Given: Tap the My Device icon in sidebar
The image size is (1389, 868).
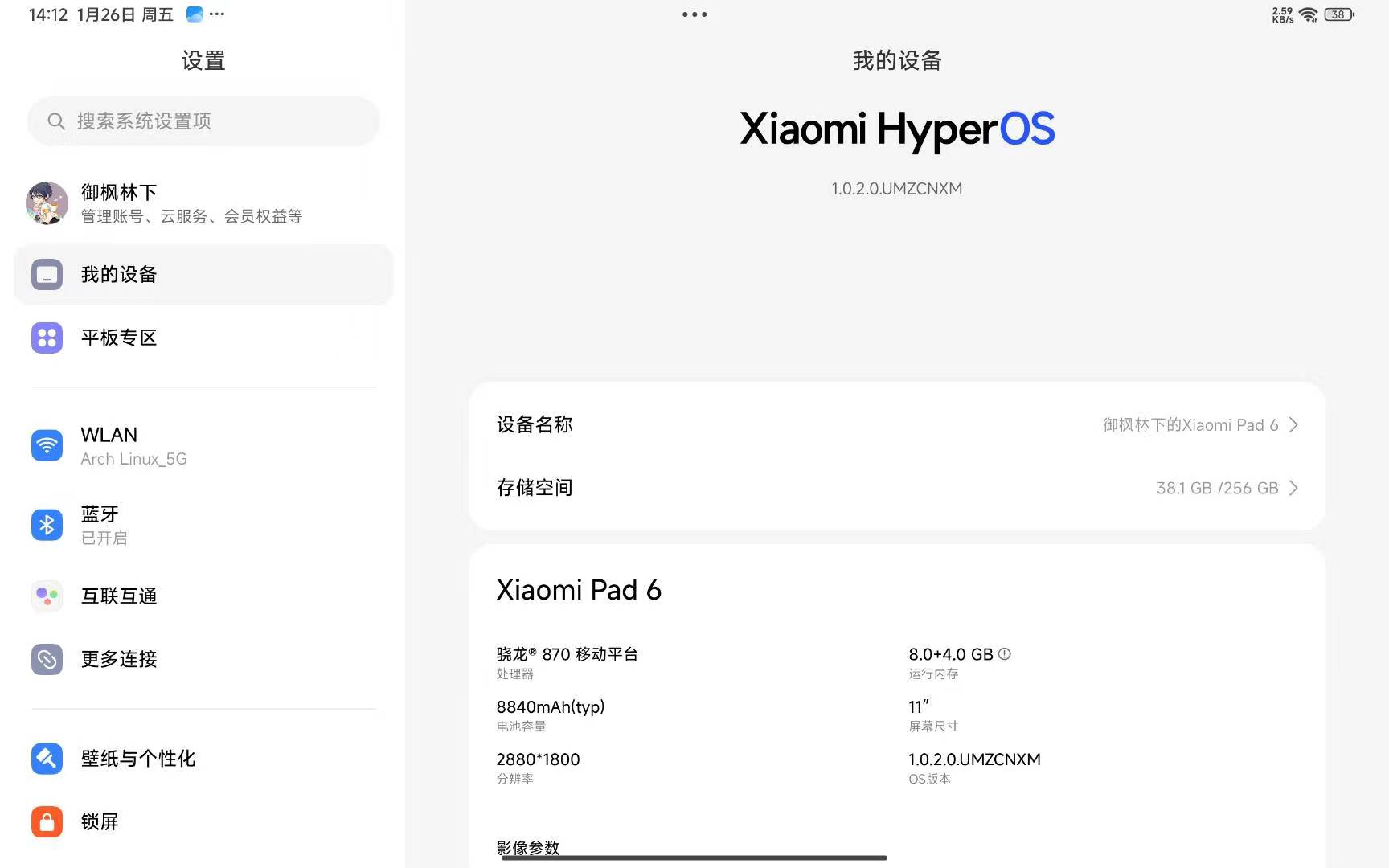Looking at the screenshot, I should click(47, 275).
